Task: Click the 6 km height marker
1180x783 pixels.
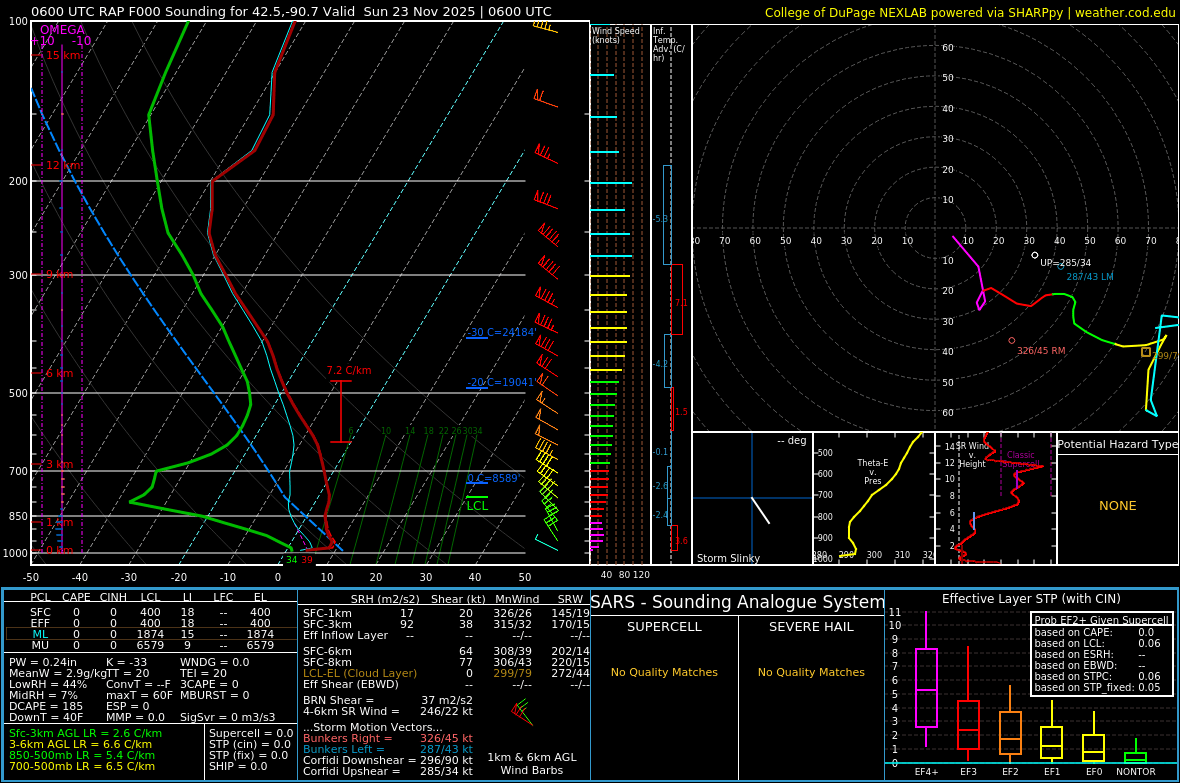Action: 59,373
